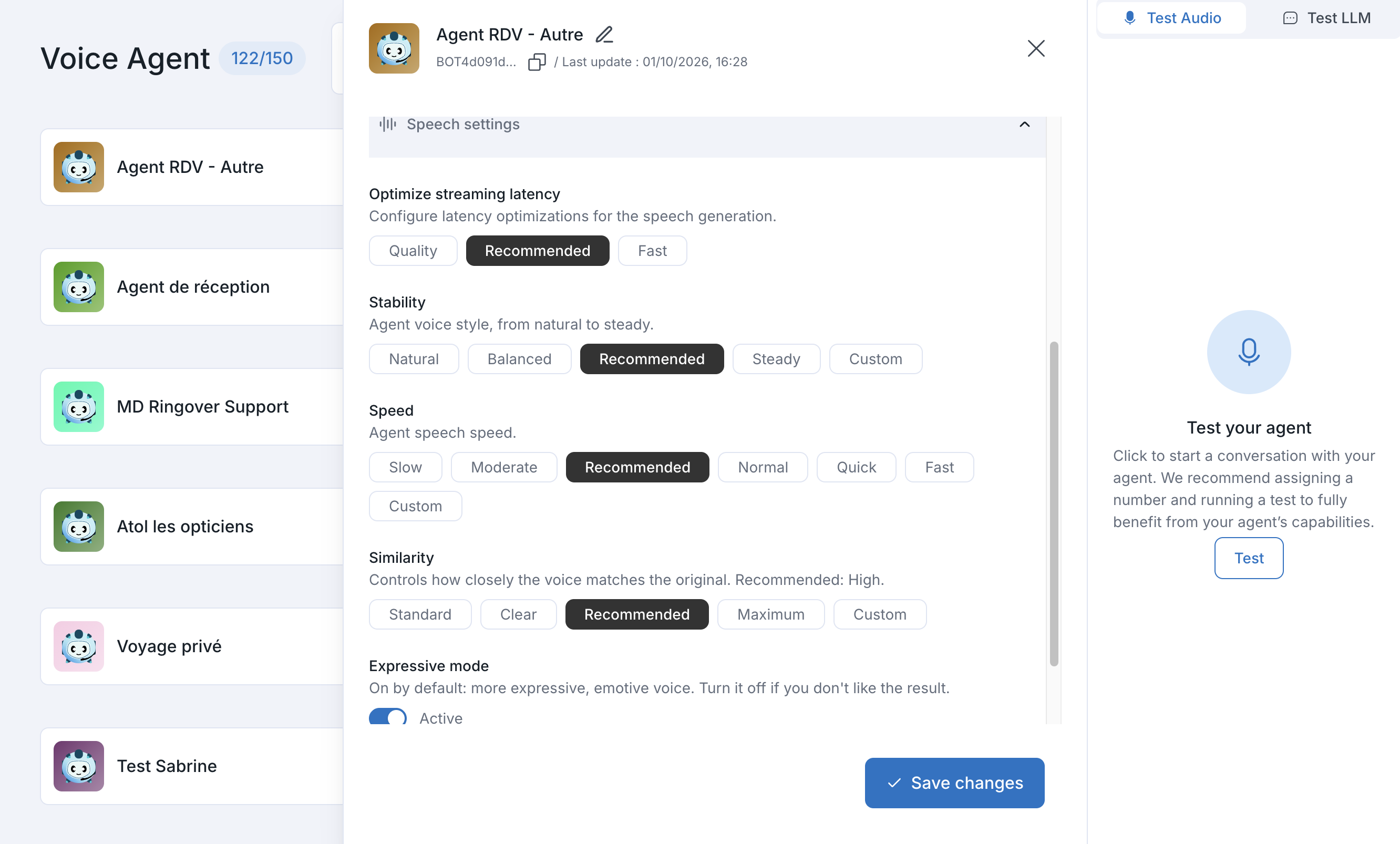Screen dimensions: 1400x844
Task: Choose Custom speech speed
Action: point(415,506)
